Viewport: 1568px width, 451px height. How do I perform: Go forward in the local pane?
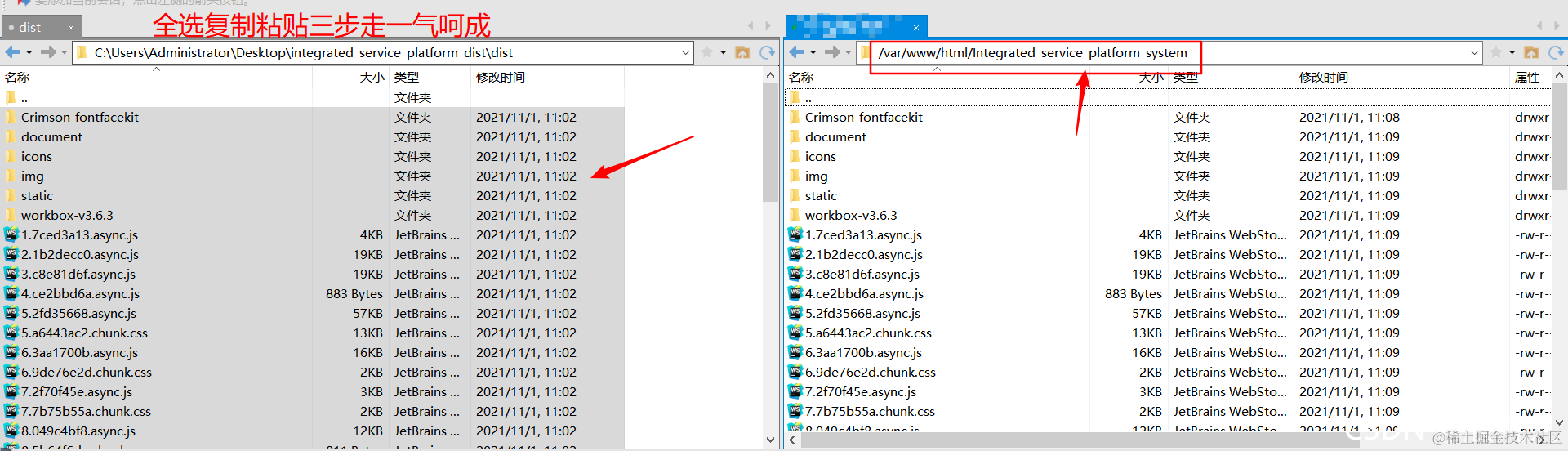click(x=48, y=52)
